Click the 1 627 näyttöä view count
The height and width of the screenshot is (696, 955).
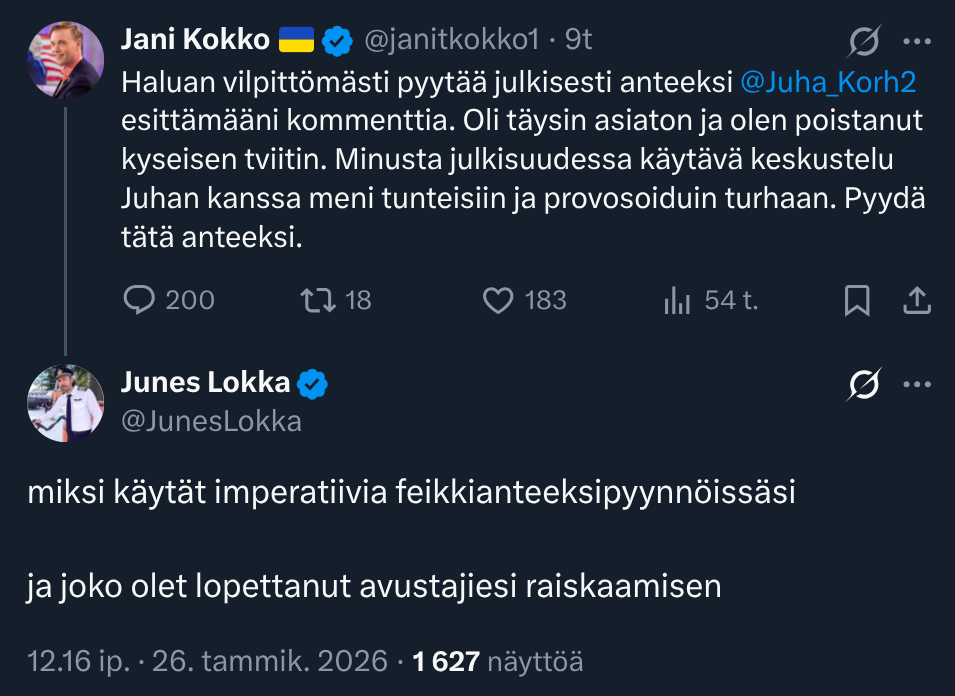(x=497, y=660)
